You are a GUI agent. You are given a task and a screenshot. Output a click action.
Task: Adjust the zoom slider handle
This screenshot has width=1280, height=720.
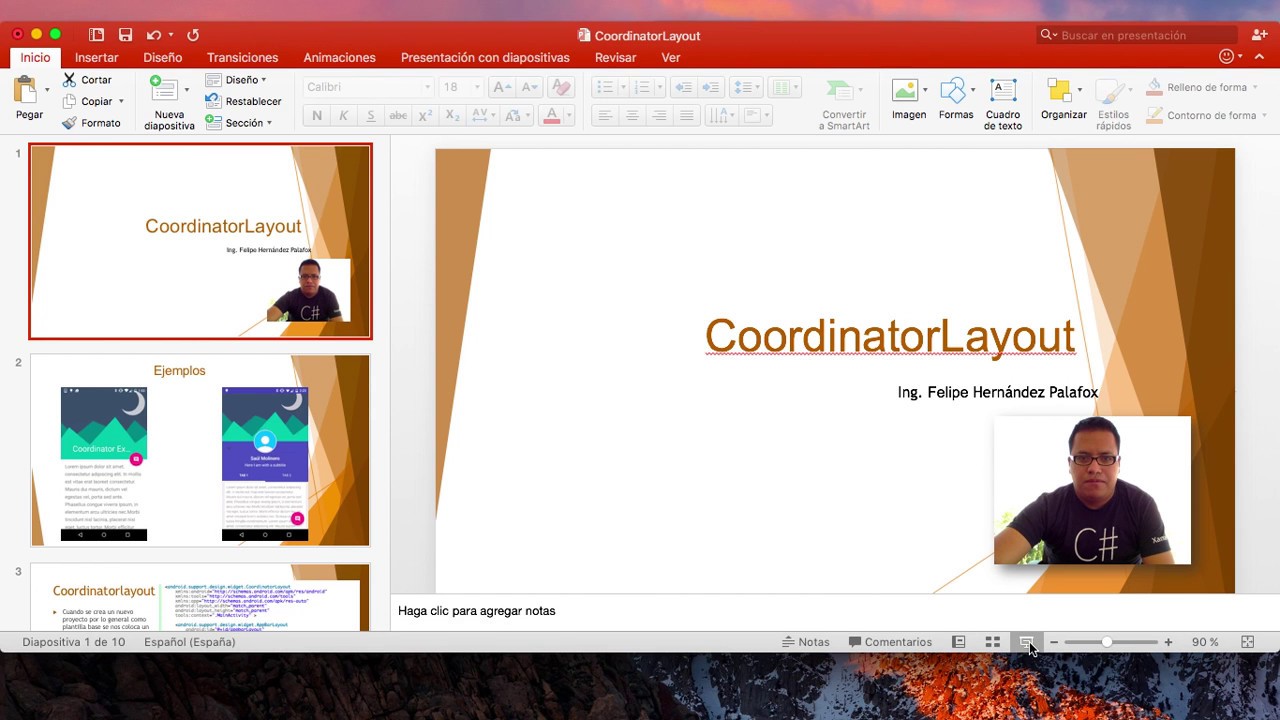1107,642
